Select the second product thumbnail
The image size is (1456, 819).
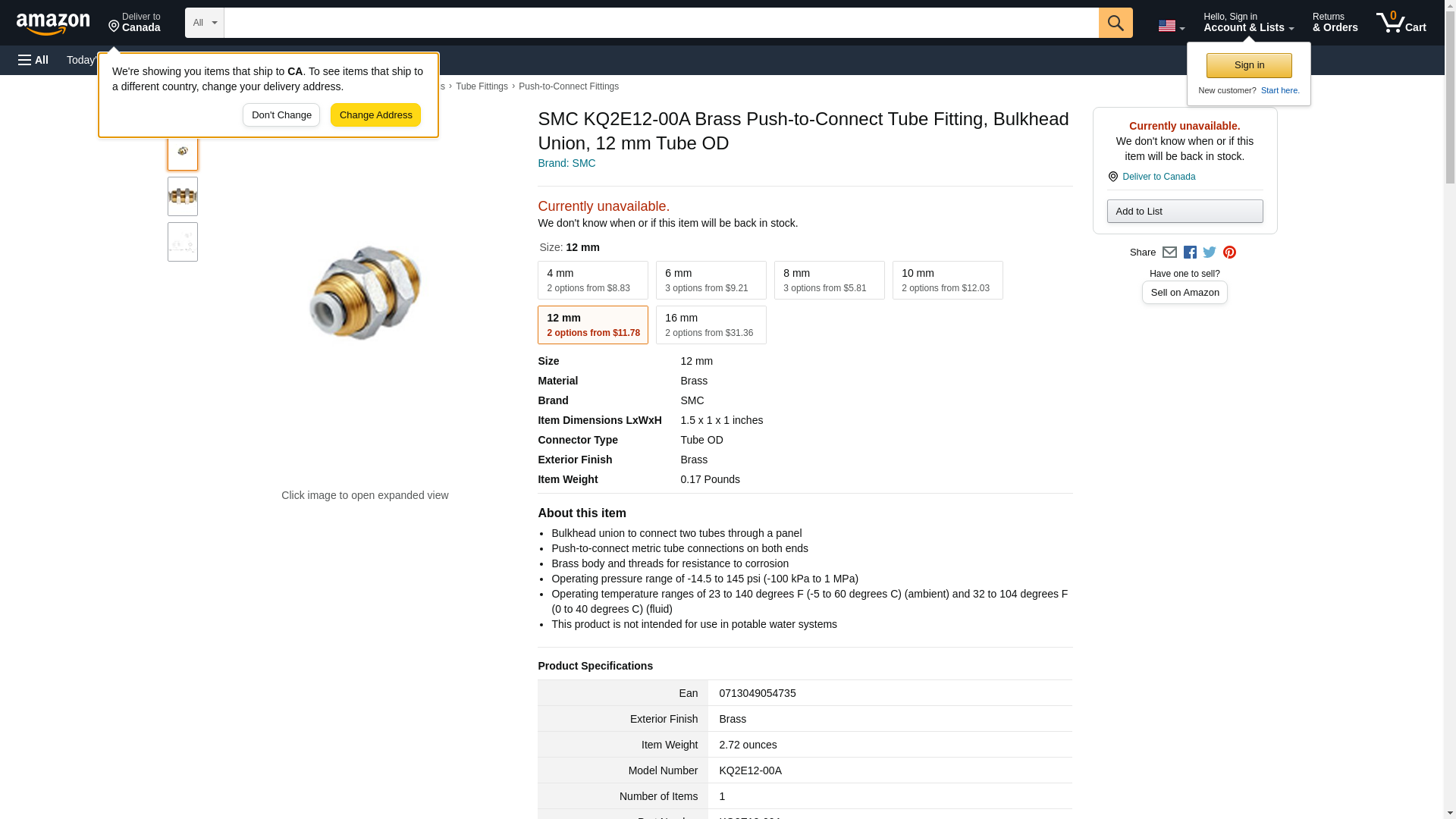(x=183, y=196)
